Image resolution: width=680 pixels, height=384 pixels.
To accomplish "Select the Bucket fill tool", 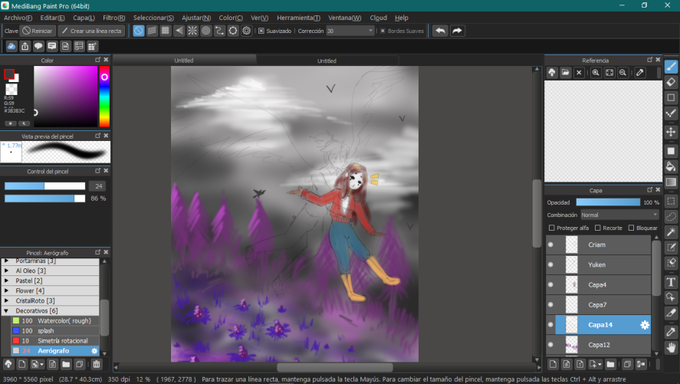I will (x=671, y=166).
